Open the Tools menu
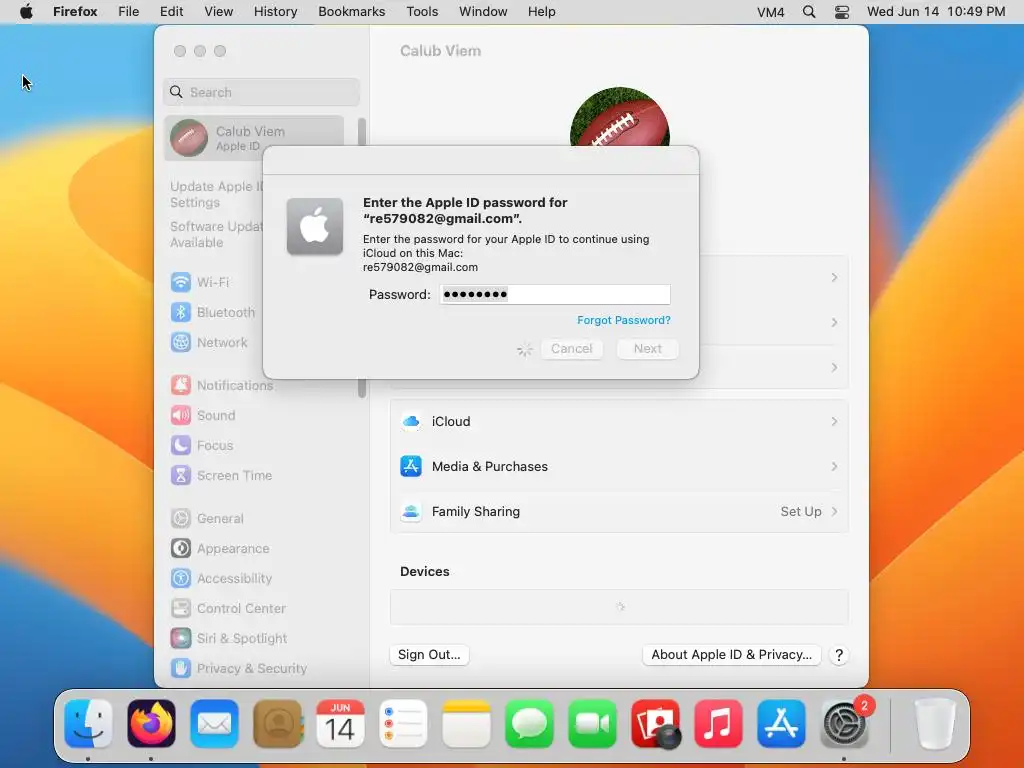This screenshot has height=768, width=1024. click(423, 12)
